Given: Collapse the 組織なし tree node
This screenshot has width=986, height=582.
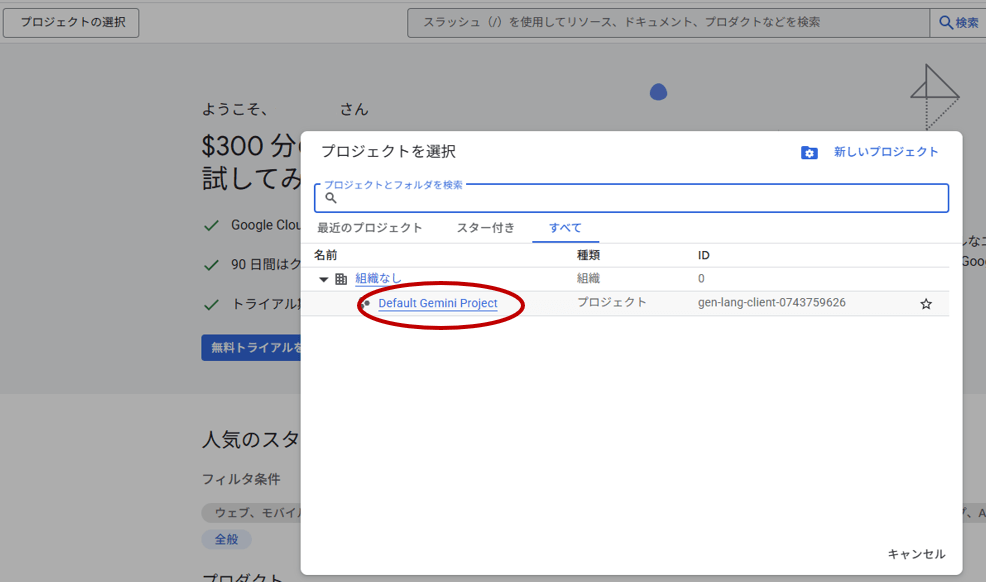Looking at the screenshot, I should pyautogui.click(x=323, y=279).
